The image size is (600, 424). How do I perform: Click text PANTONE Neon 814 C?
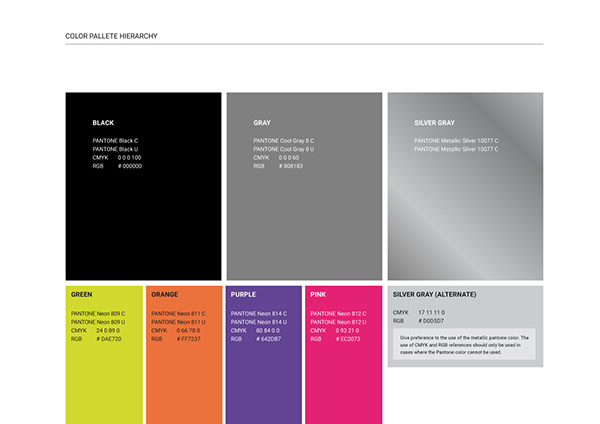[259, 313]
